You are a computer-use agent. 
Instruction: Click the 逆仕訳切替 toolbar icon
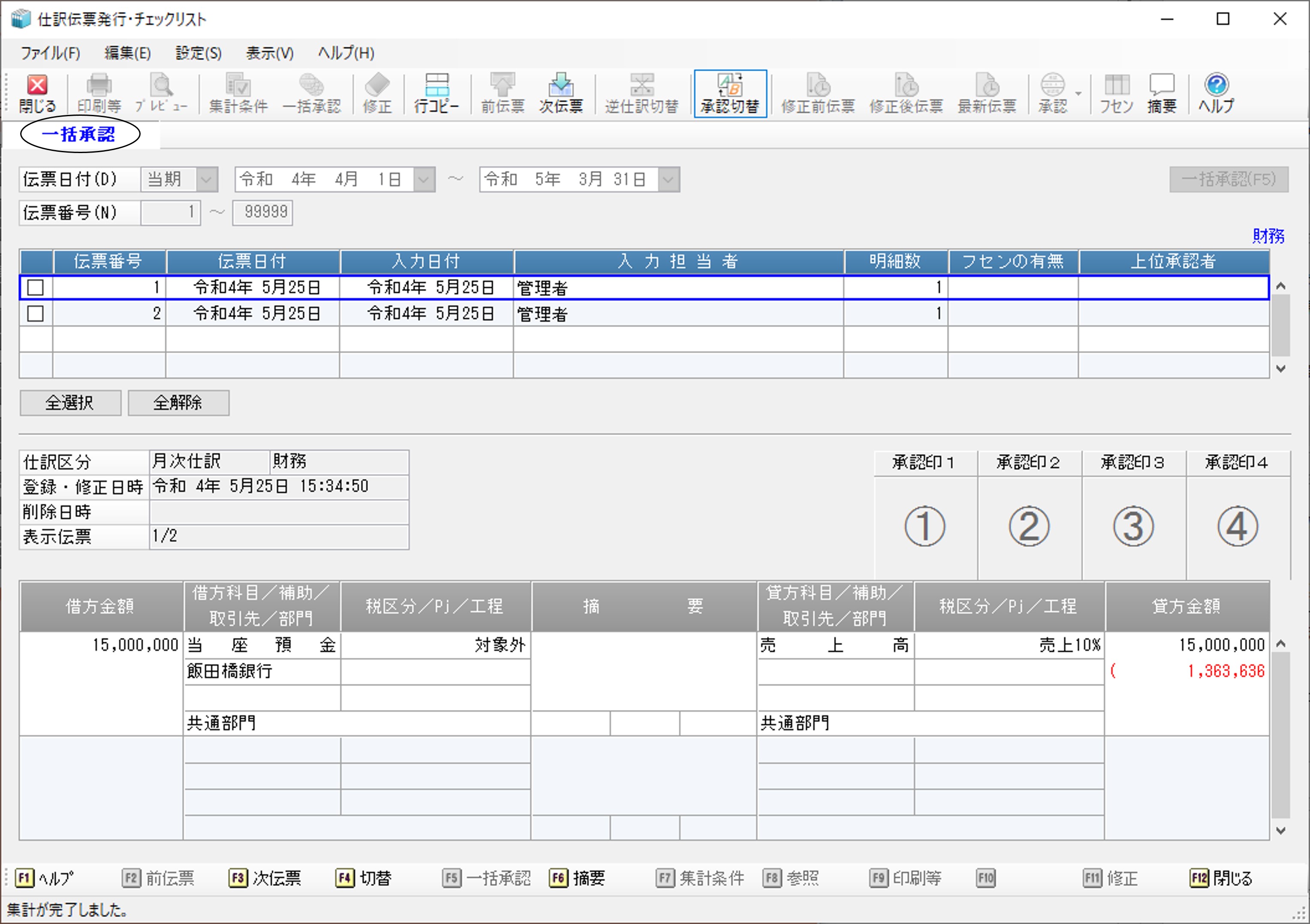[x=642, y=93]
